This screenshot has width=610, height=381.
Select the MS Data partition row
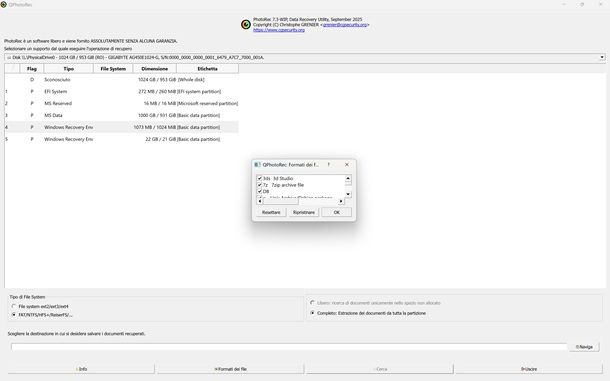pos(121,115)
